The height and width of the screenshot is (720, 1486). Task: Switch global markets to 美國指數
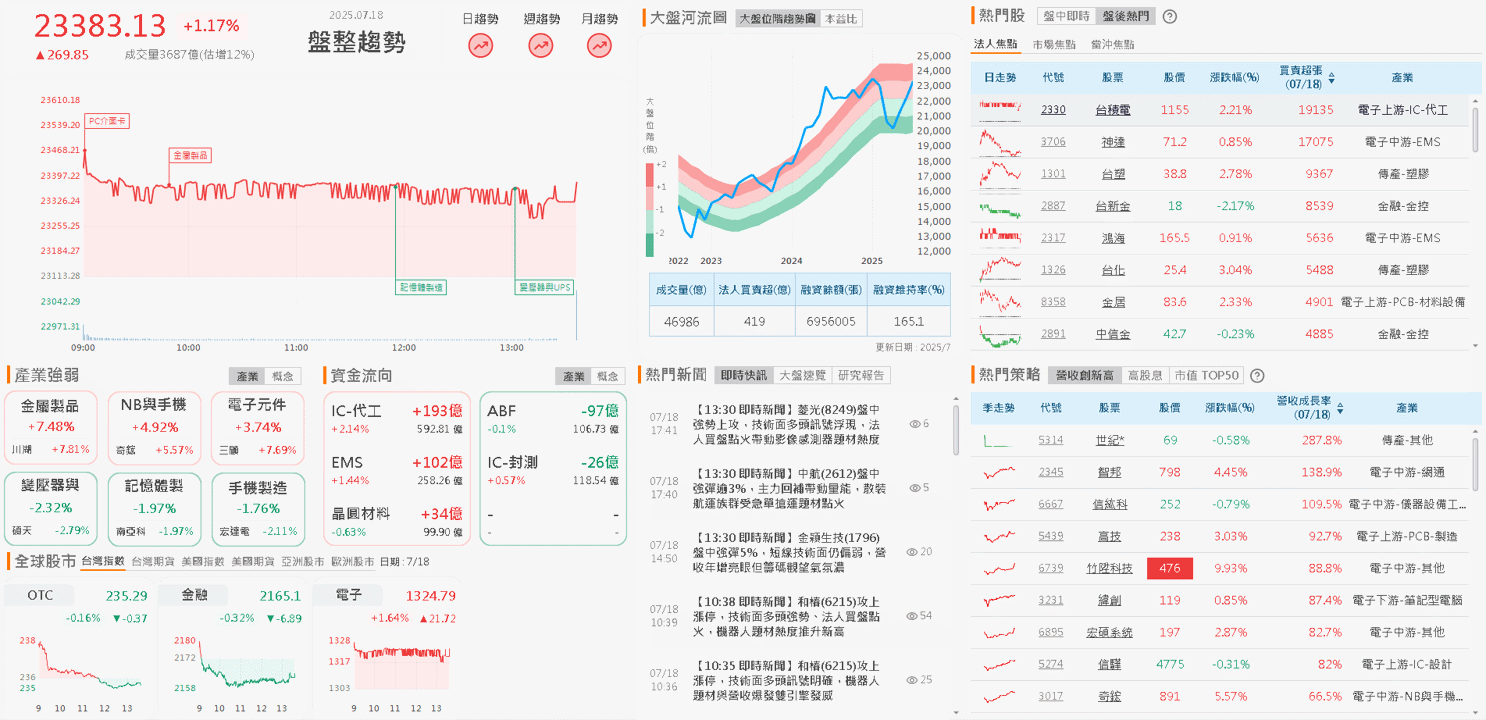click(201, 561)
